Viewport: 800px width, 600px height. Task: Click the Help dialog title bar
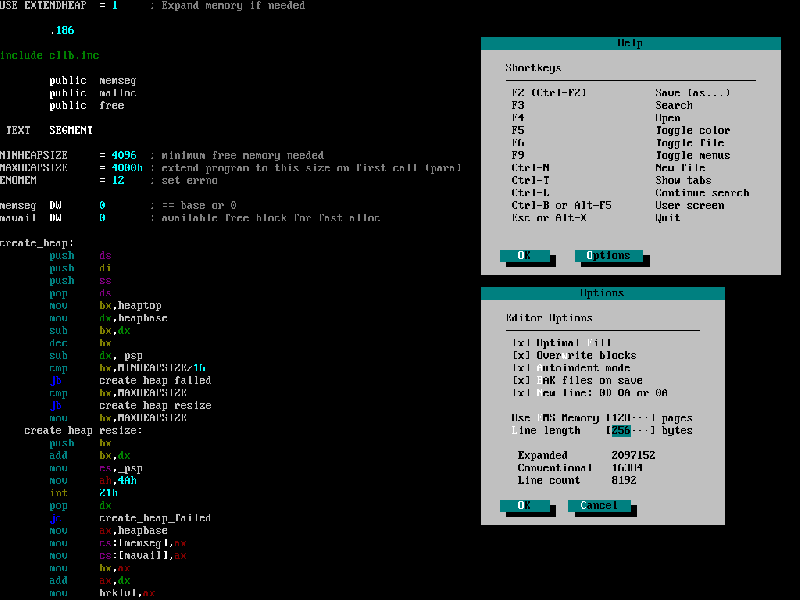[630, 43]
